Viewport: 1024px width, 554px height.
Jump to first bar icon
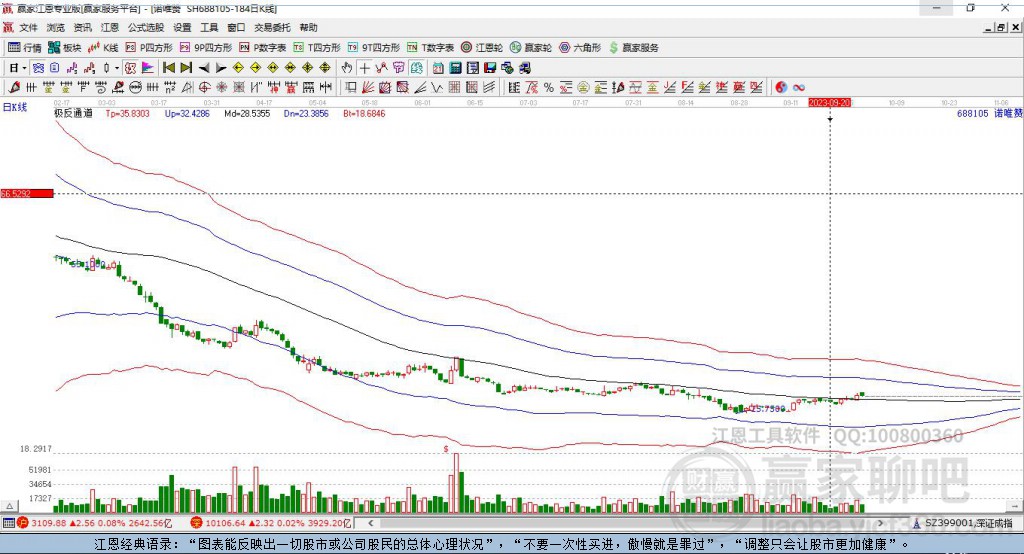[168, 68]
